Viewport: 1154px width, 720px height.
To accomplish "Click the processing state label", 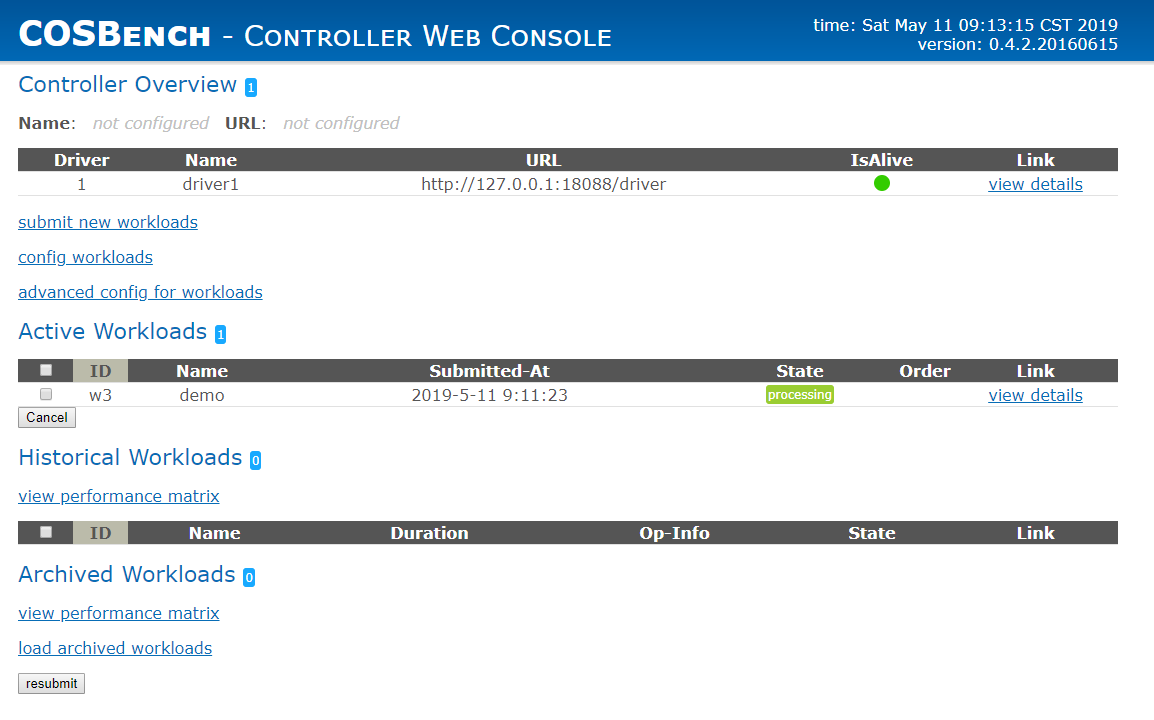I will pos(800,395).
